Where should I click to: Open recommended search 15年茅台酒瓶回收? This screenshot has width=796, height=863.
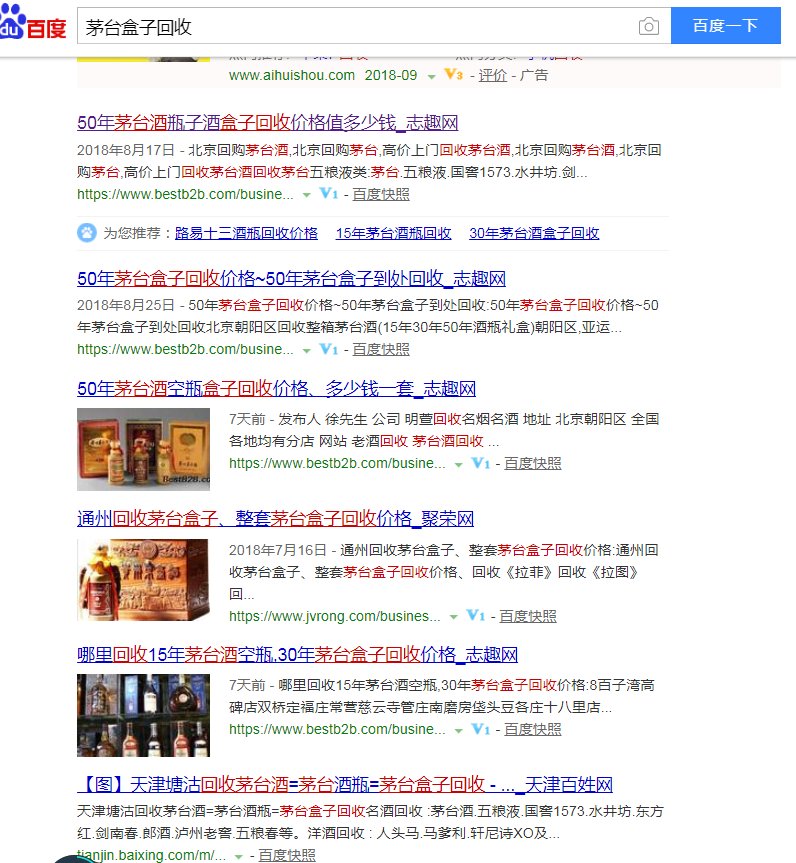(393, 233)
